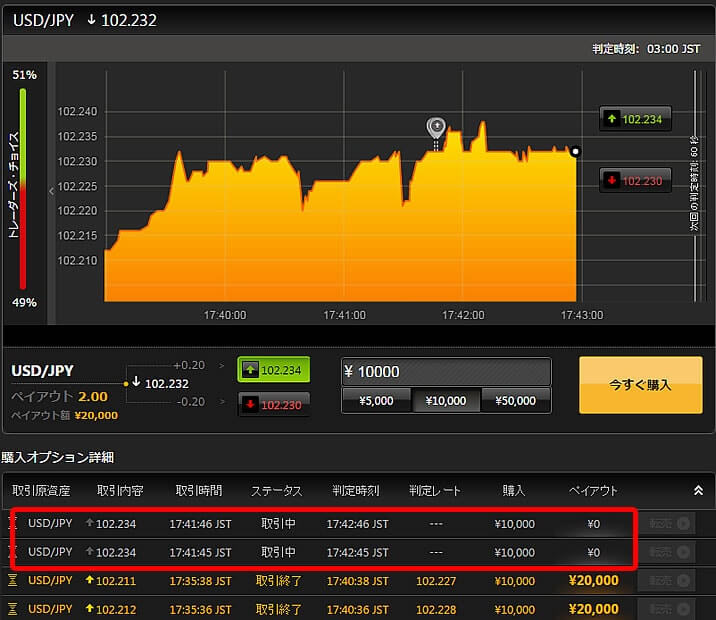
Task: Click the ペイアウト 2.00 payout label
Action: [60, 396]
